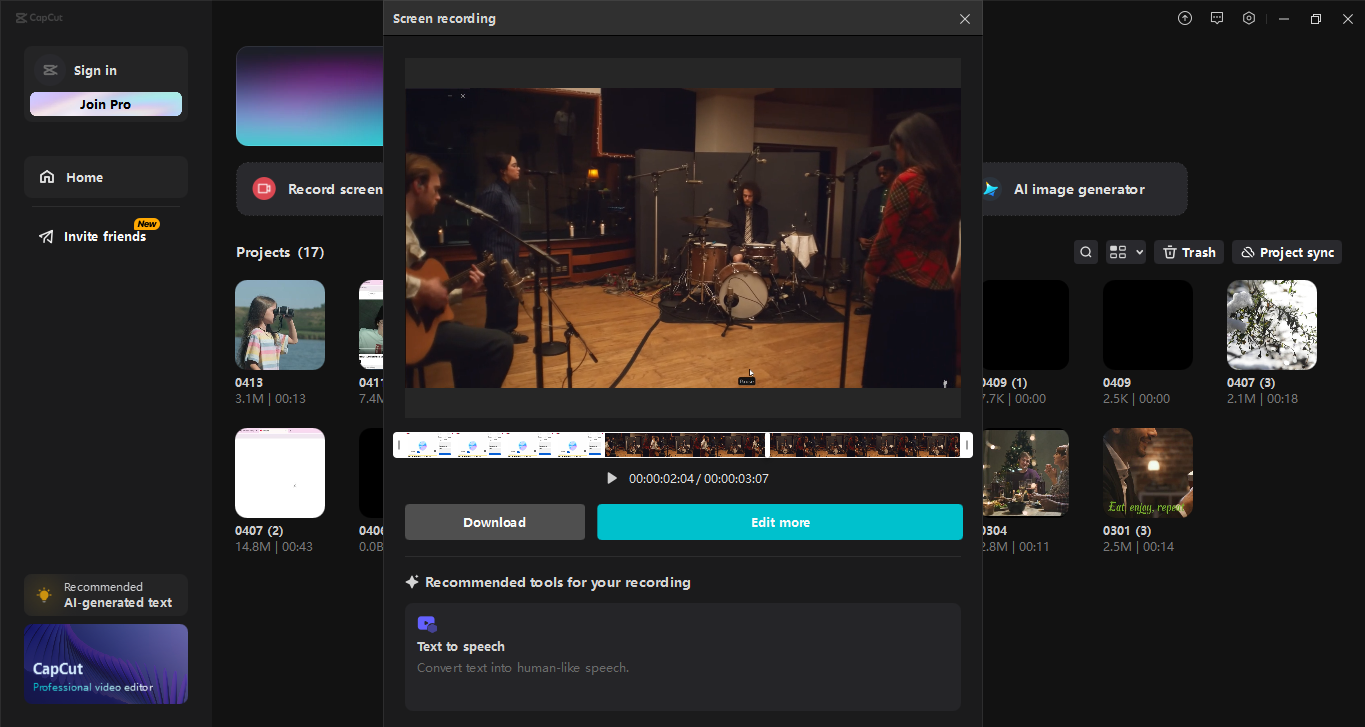Open Invite friends in the sidebar
Screen dimensions: 1365x727
click(x=106, y=236)
